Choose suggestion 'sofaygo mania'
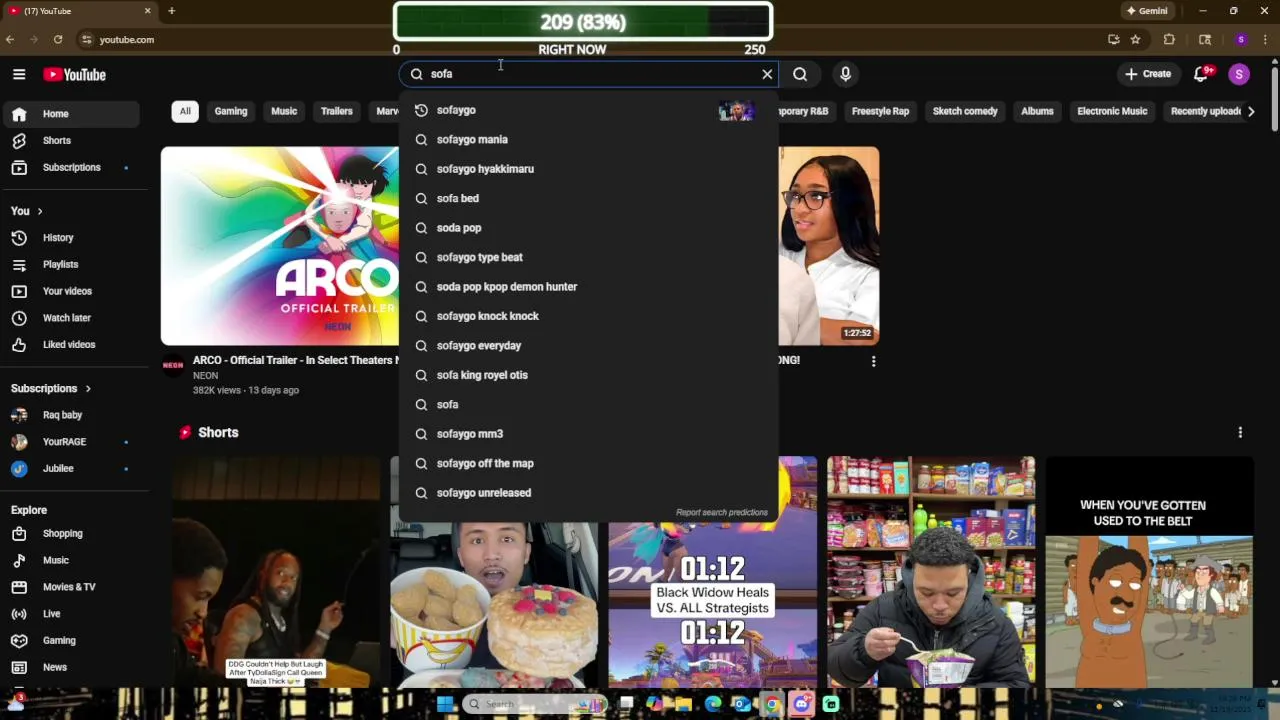The height and width of the screenshot is (720, 1280). point(588,140)
